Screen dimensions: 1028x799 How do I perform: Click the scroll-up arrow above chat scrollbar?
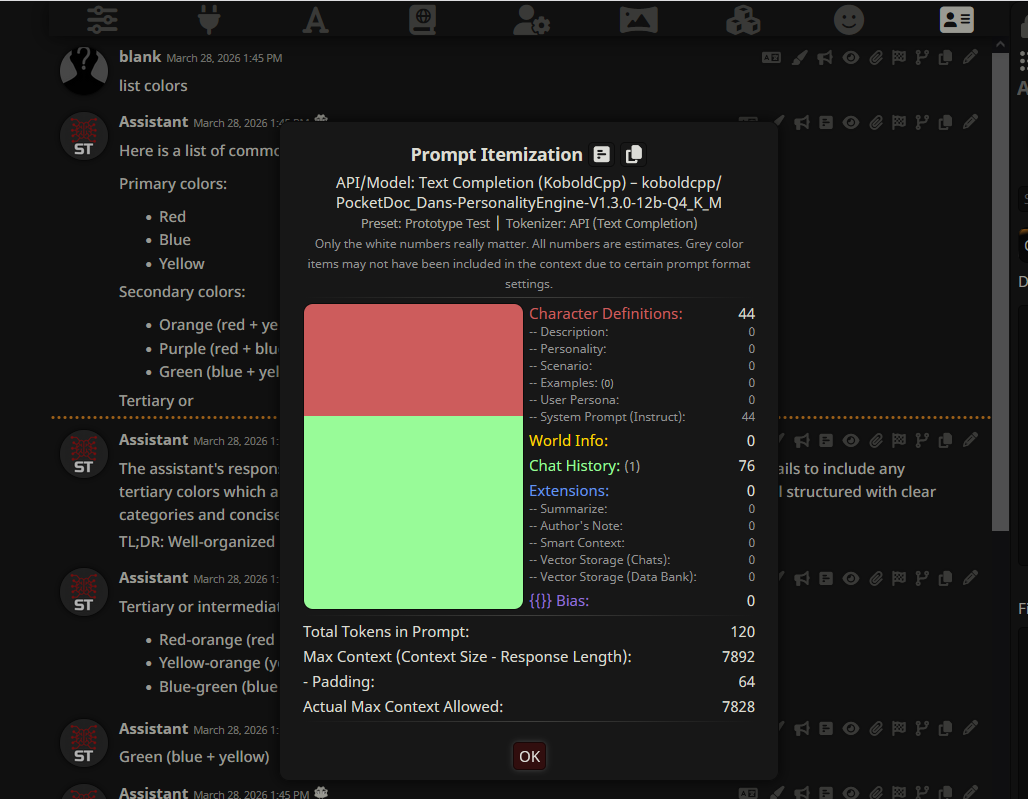click(1000, 45)
